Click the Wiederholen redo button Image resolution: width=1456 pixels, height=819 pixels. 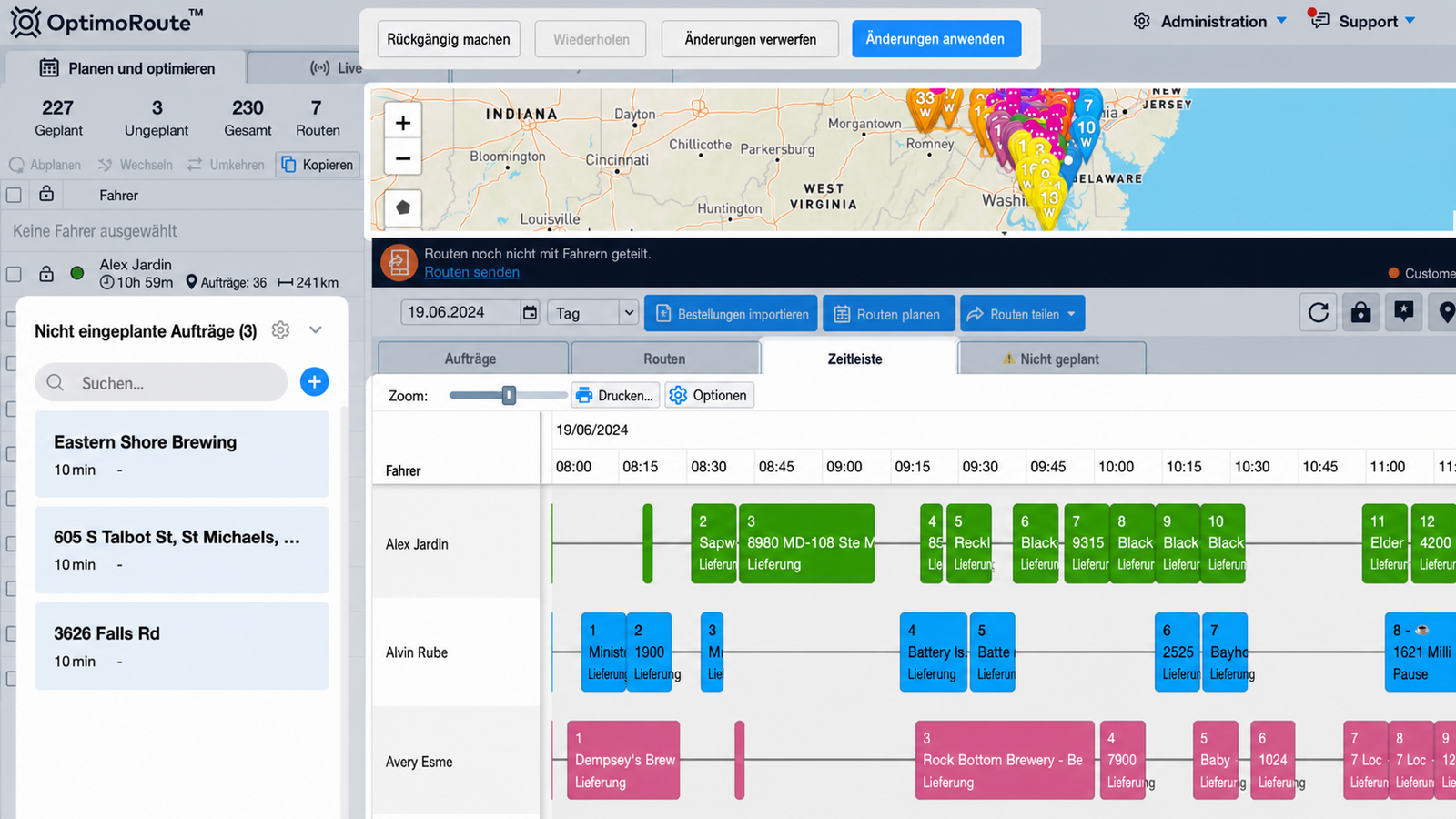591,39
